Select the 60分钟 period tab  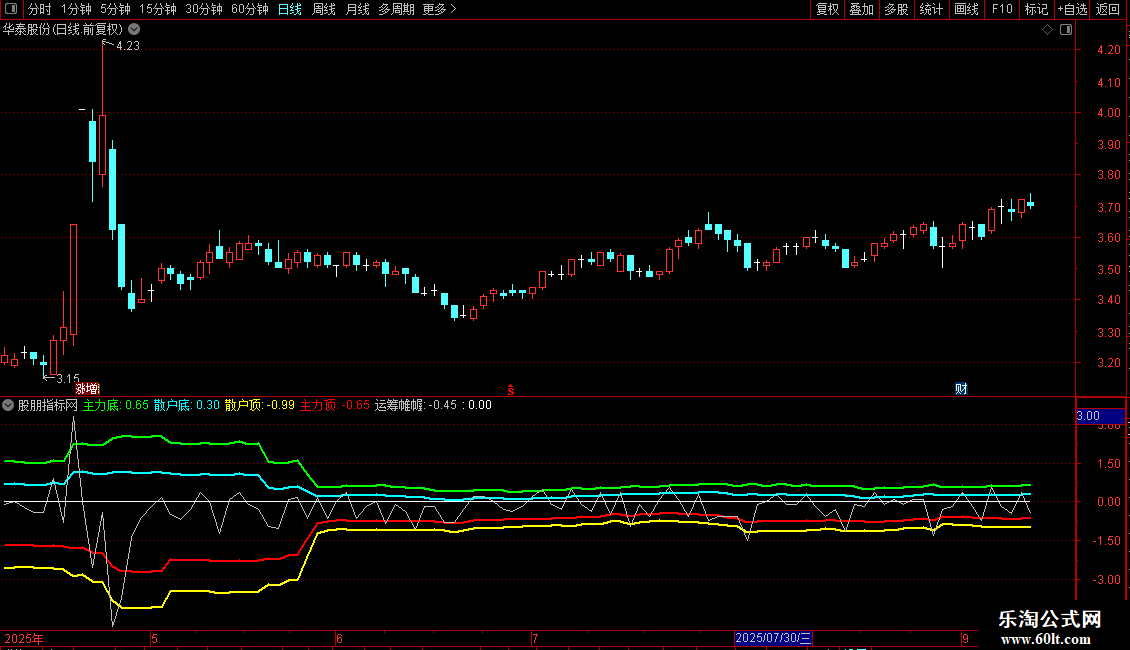(249, 9)
